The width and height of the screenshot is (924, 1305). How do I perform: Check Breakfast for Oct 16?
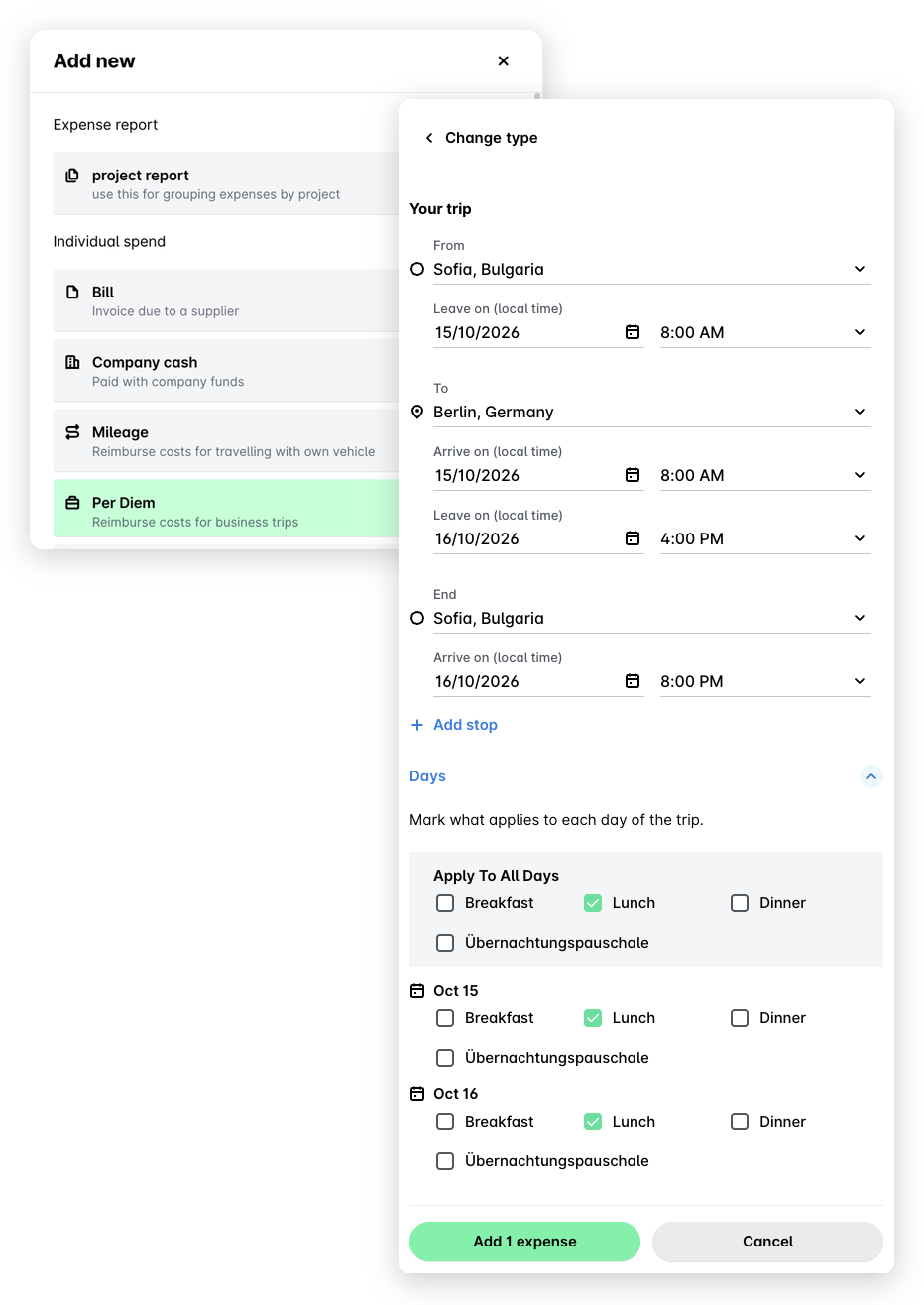[x=445, y=1122]
